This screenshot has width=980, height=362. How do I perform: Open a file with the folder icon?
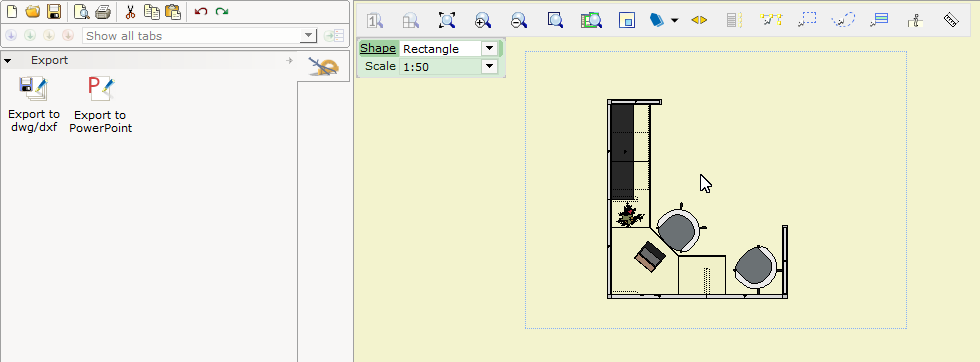pos(32,11)
